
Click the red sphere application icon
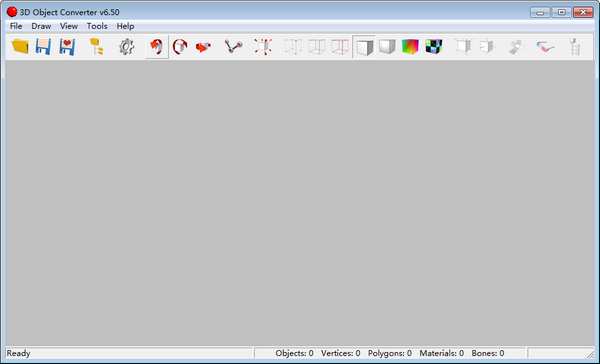pos(12,12)
